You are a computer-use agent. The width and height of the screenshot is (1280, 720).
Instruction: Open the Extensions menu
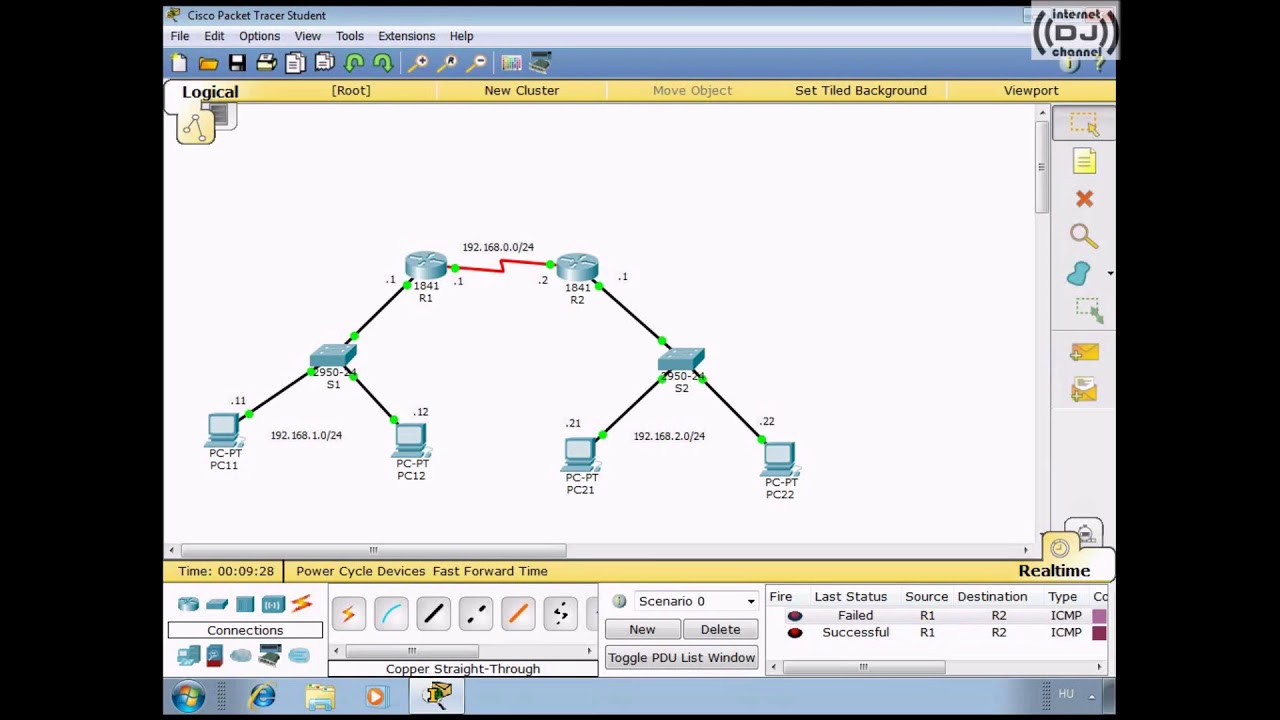pyautogui.click(x=406, y=36)
